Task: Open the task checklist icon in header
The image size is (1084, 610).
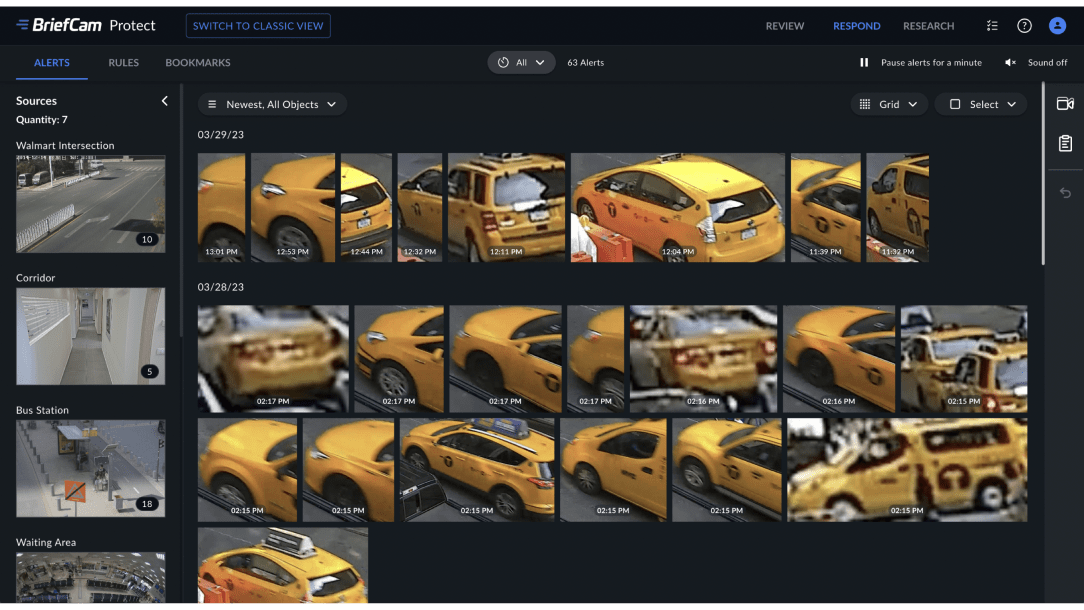Action: [x=992, y=26]
